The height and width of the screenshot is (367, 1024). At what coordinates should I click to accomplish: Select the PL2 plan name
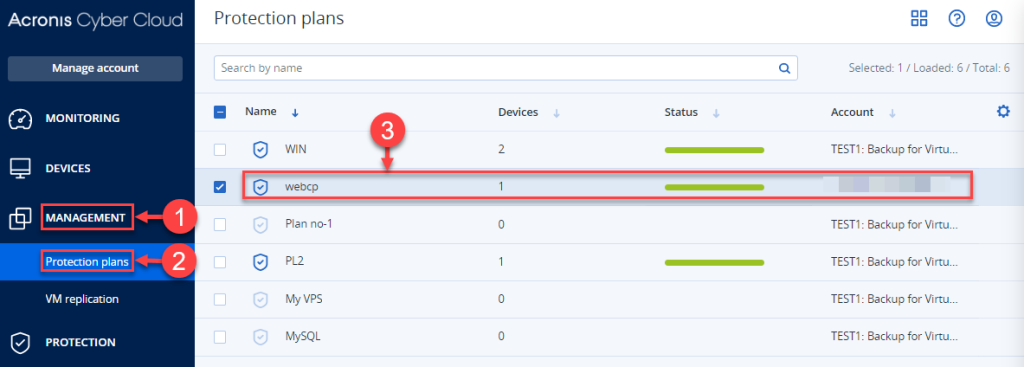click(x=295, y=262)
